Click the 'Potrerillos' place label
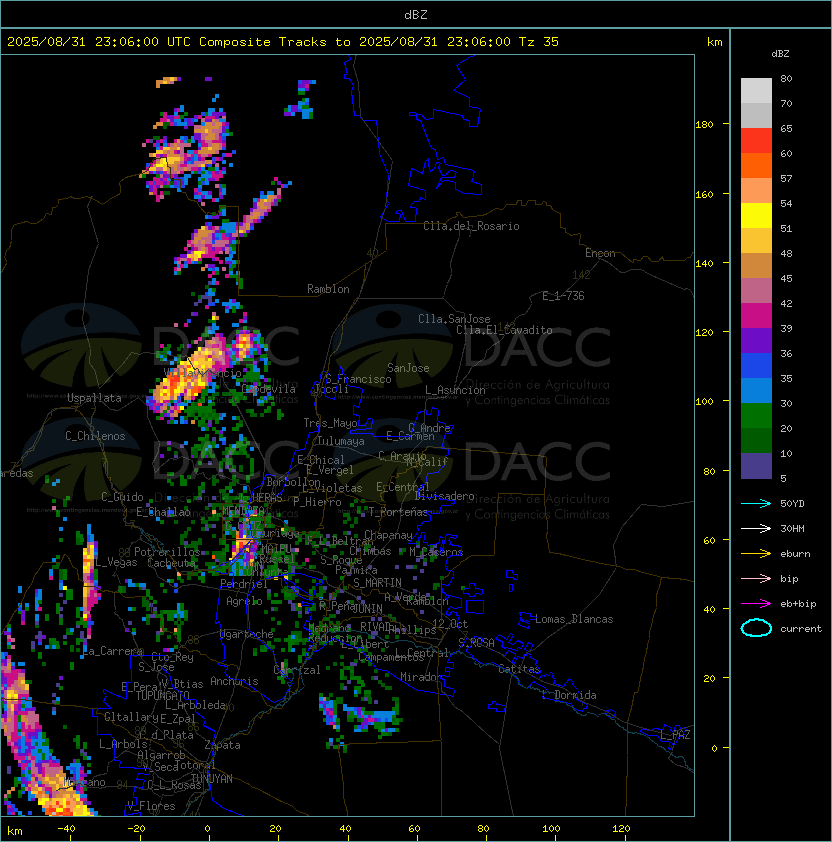This screenshot has height=842, width=832. tap(167, 552)
